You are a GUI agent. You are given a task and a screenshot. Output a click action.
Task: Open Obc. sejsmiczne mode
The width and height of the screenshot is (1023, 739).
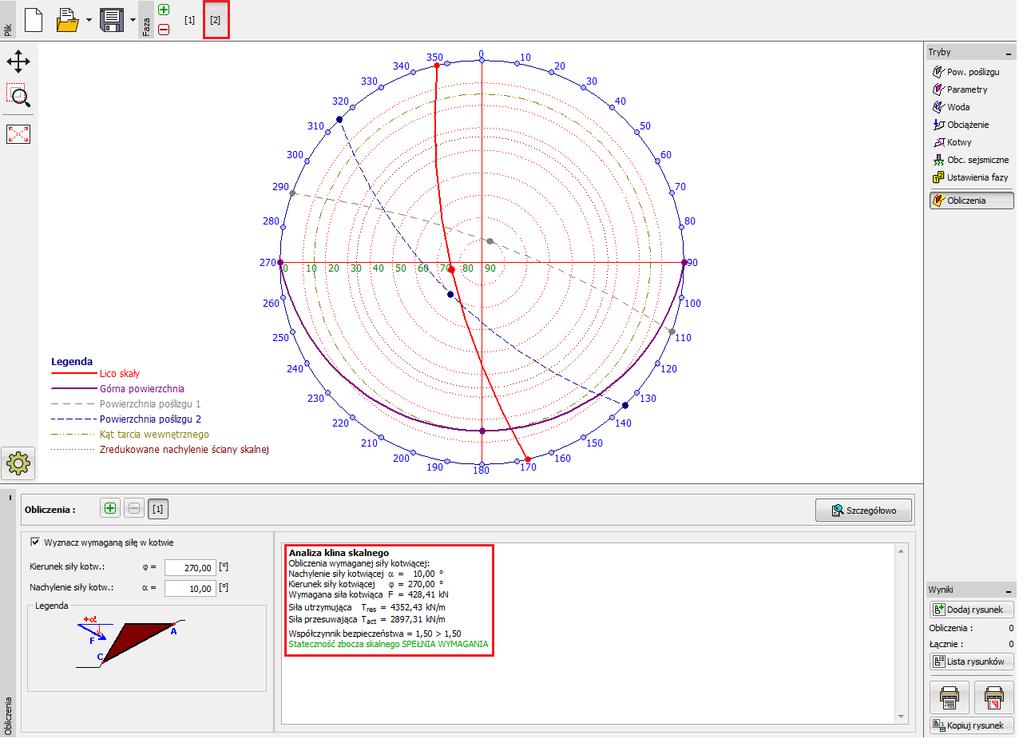pyautogui.click(x=971, y=160)
